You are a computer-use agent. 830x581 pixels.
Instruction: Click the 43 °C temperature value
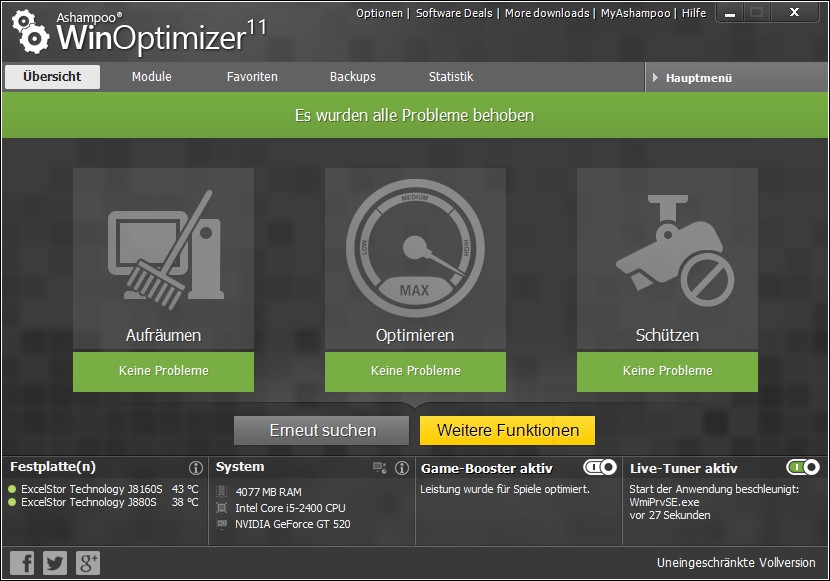tap(185, 489)
